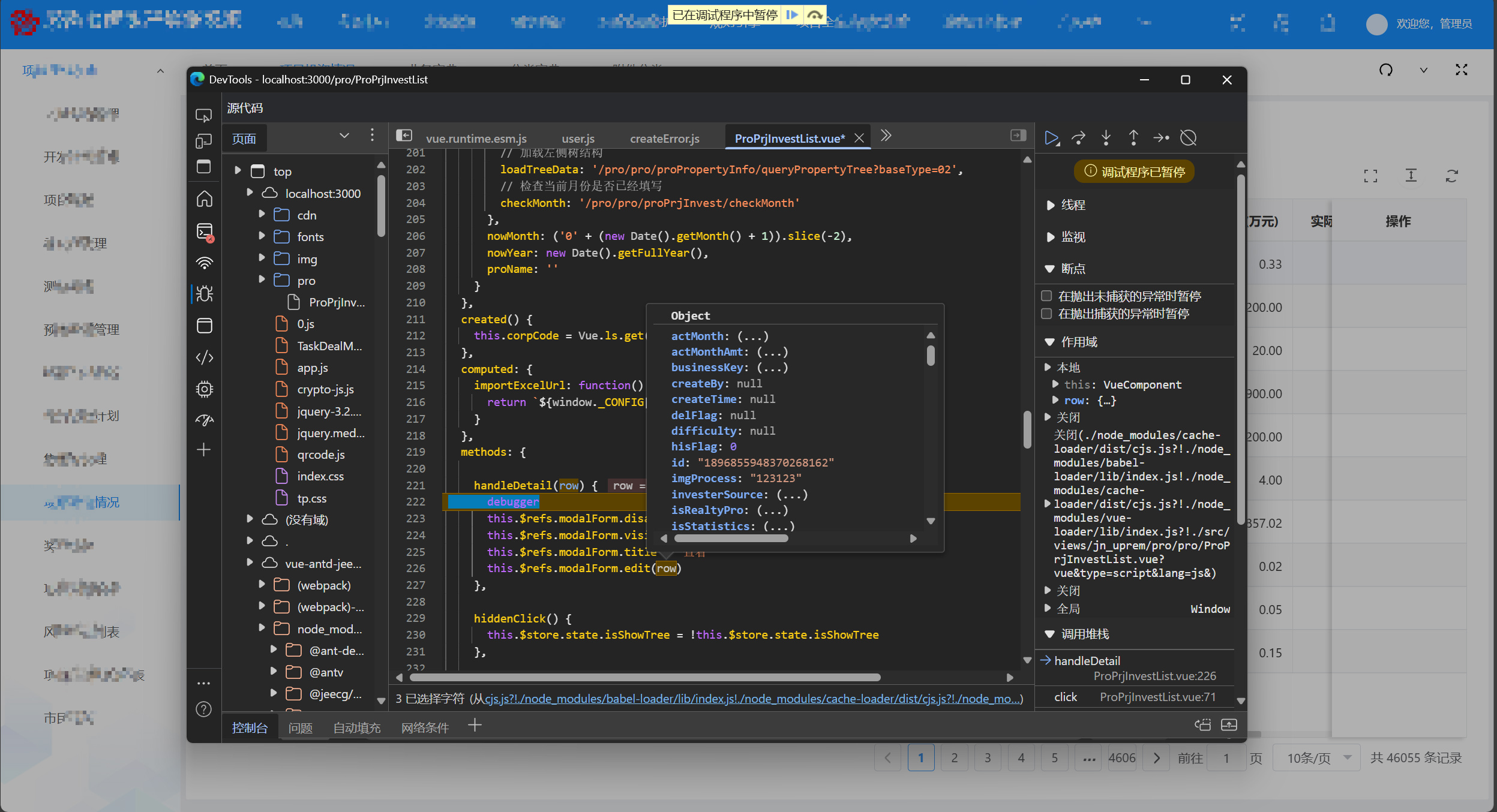Enable pause on uncaught exceptions checkbox
The width and height of the screenshot is (1497, 812).
pos(1046,296)
